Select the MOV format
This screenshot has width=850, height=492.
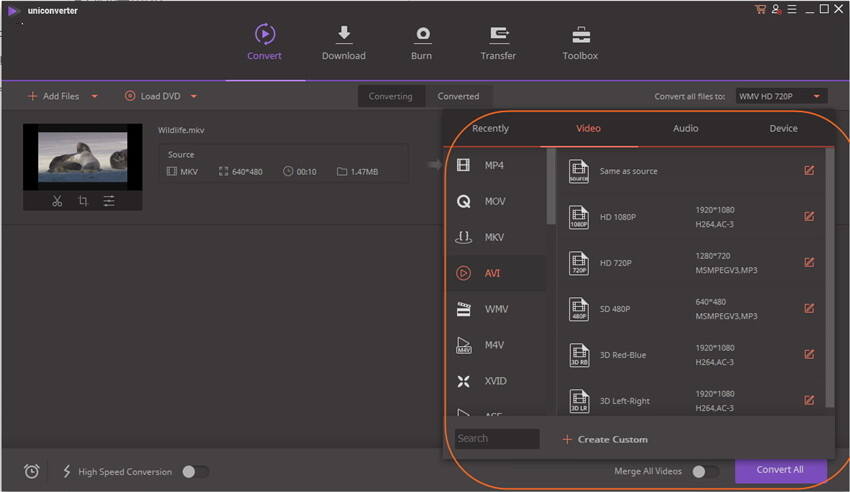click(495, 201)
